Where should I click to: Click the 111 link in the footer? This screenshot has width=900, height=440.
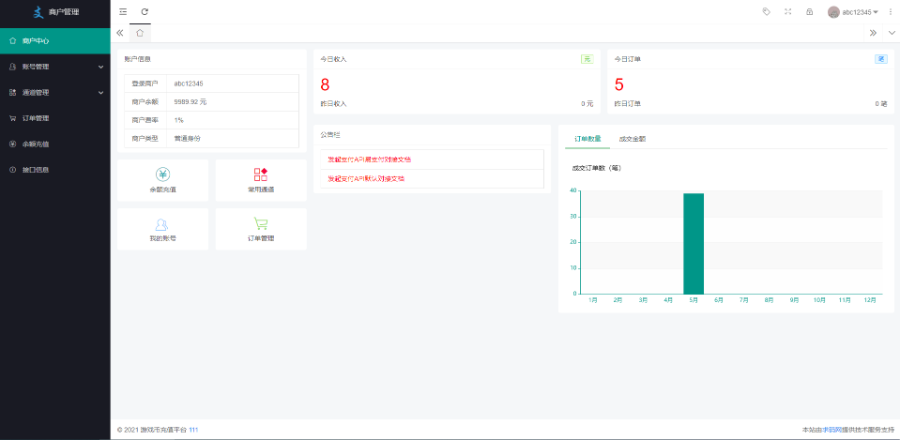[x=194, y=429]
